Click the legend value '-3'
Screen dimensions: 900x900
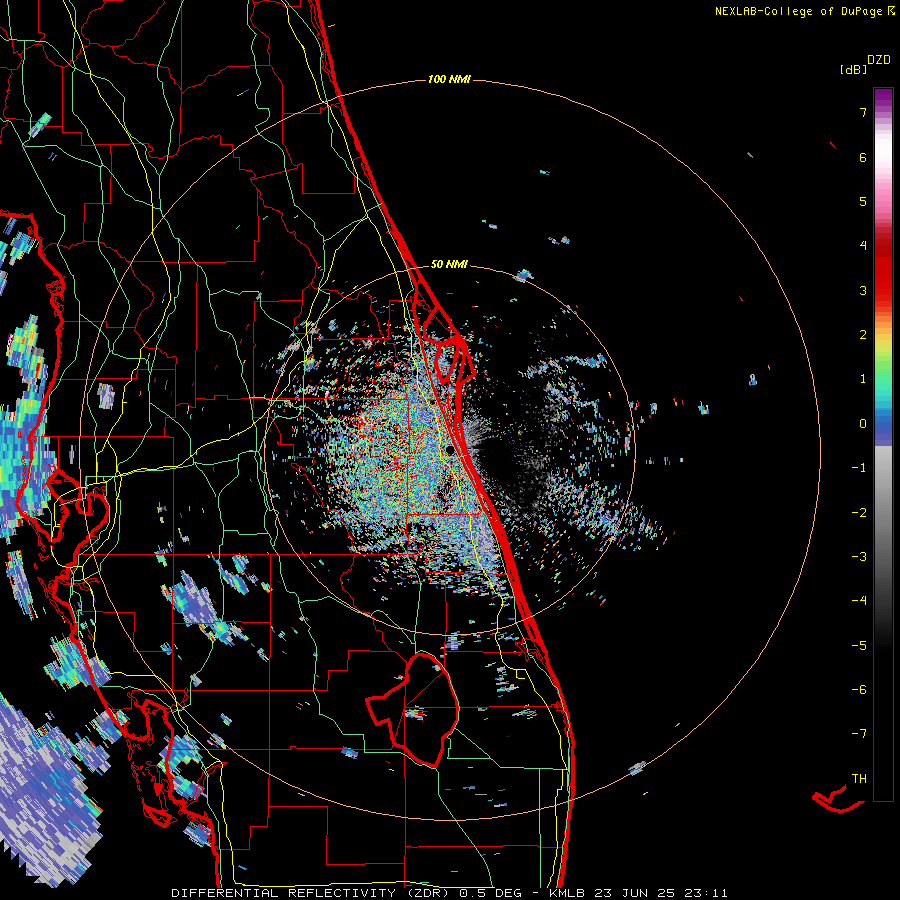coord(859,556)
